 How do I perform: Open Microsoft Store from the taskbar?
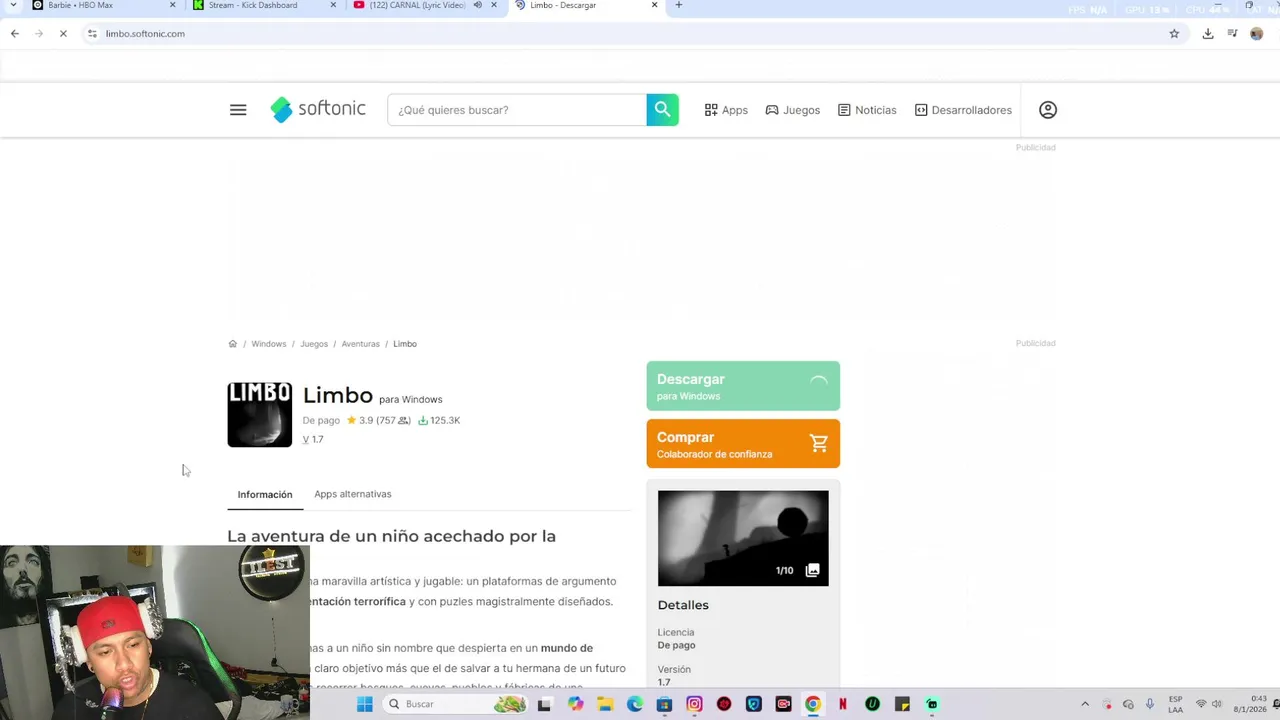pos(664,704)
